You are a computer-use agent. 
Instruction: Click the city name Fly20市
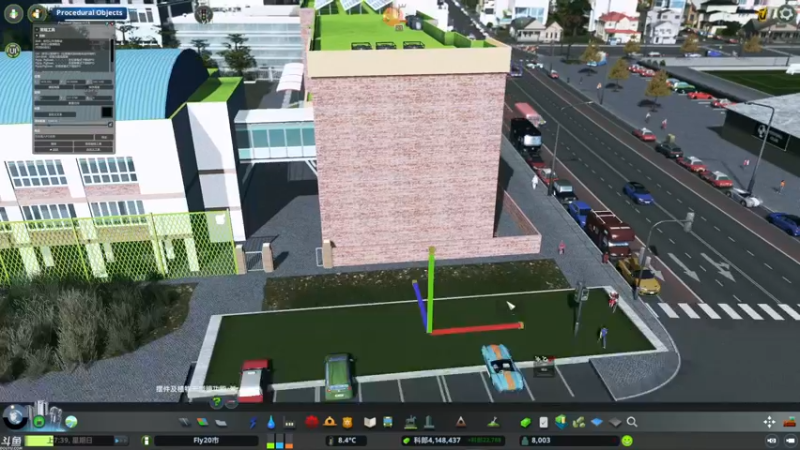point(206,440)
